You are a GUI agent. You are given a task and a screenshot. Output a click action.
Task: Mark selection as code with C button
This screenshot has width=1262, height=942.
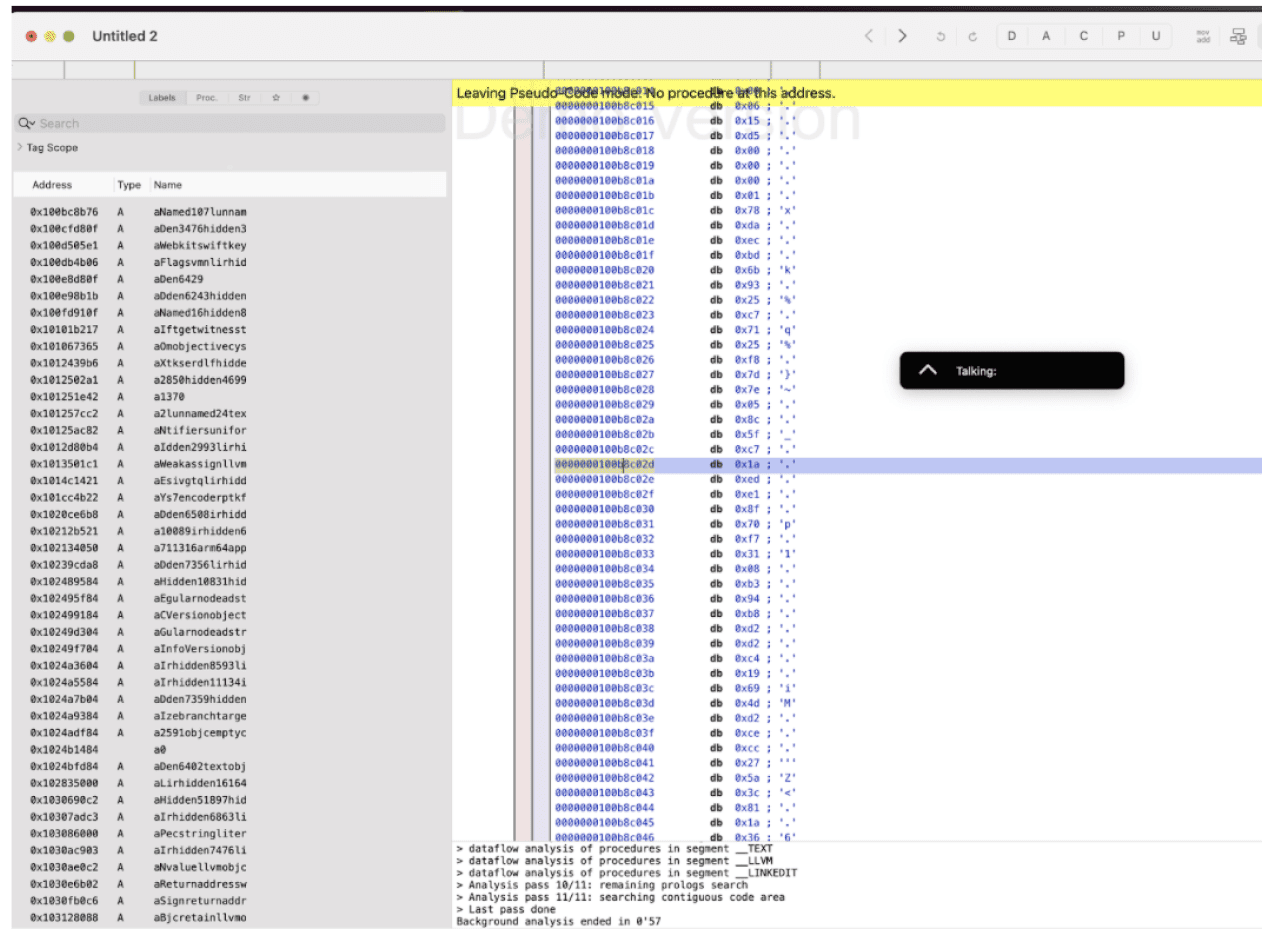(1083, 36)
